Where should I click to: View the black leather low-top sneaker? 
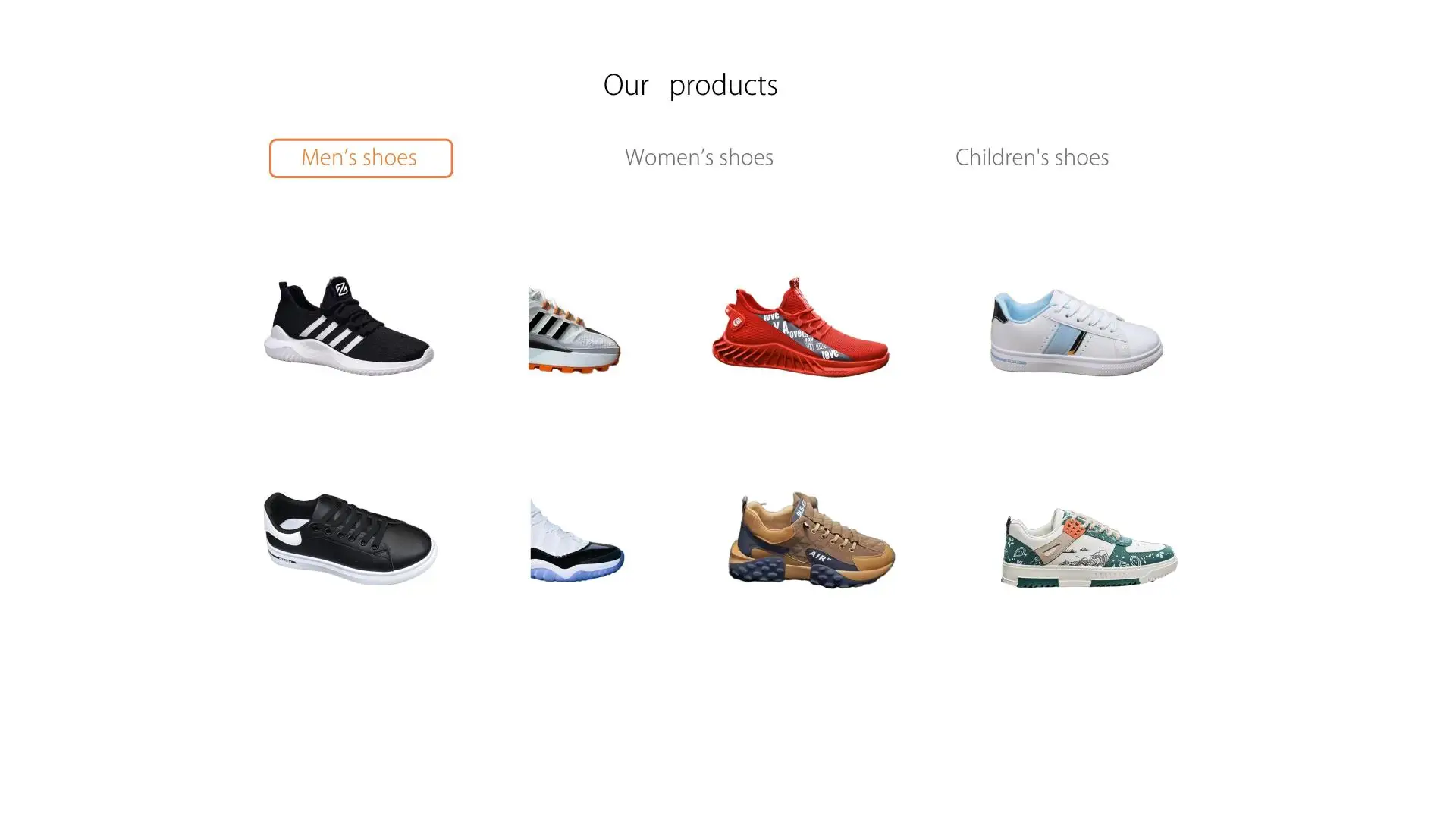[350, 538]
